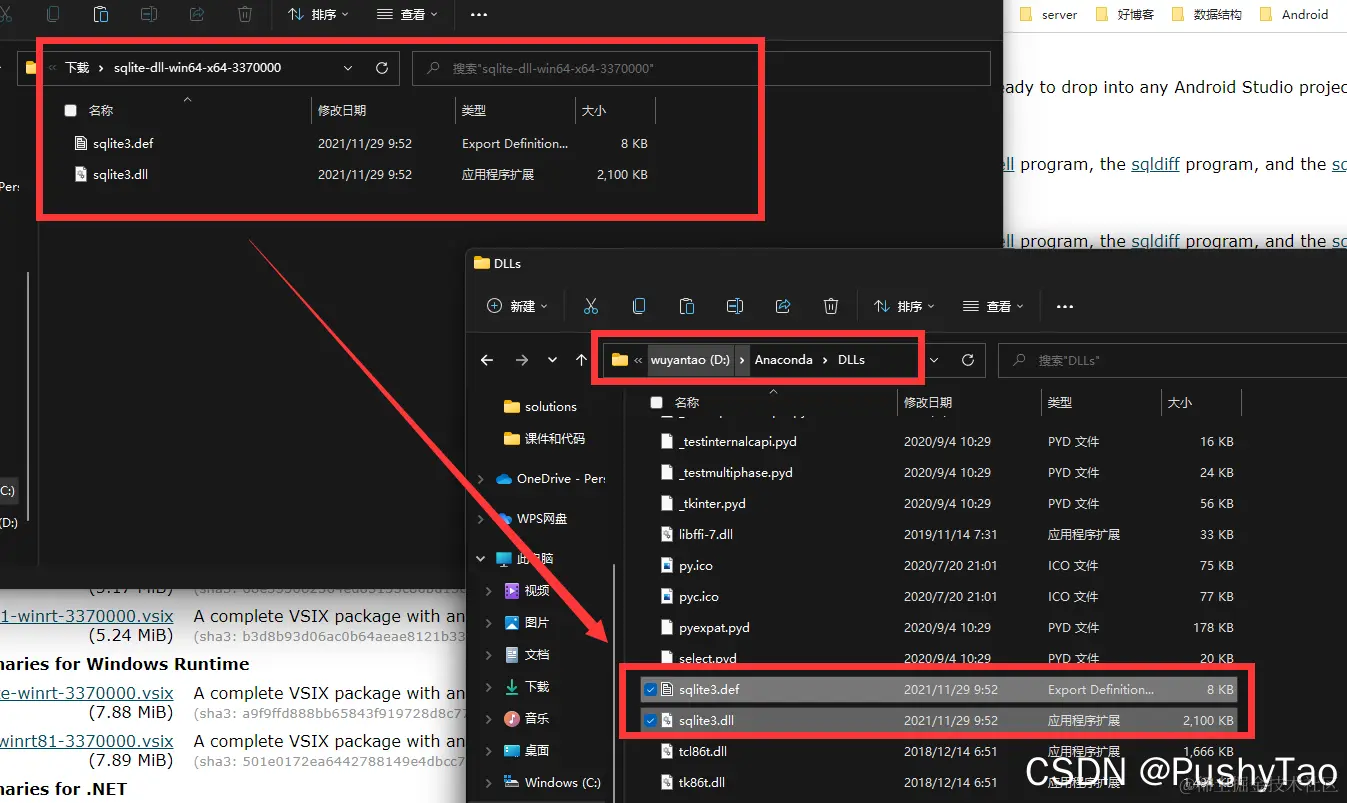
Task: Open the 查看 view menu in sqlite-dll window
Action: click(407, 14)
